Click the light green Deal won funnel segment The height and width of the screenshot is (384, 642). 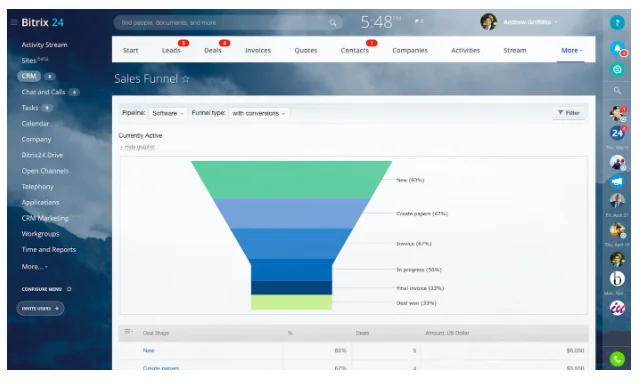point(292,302)
